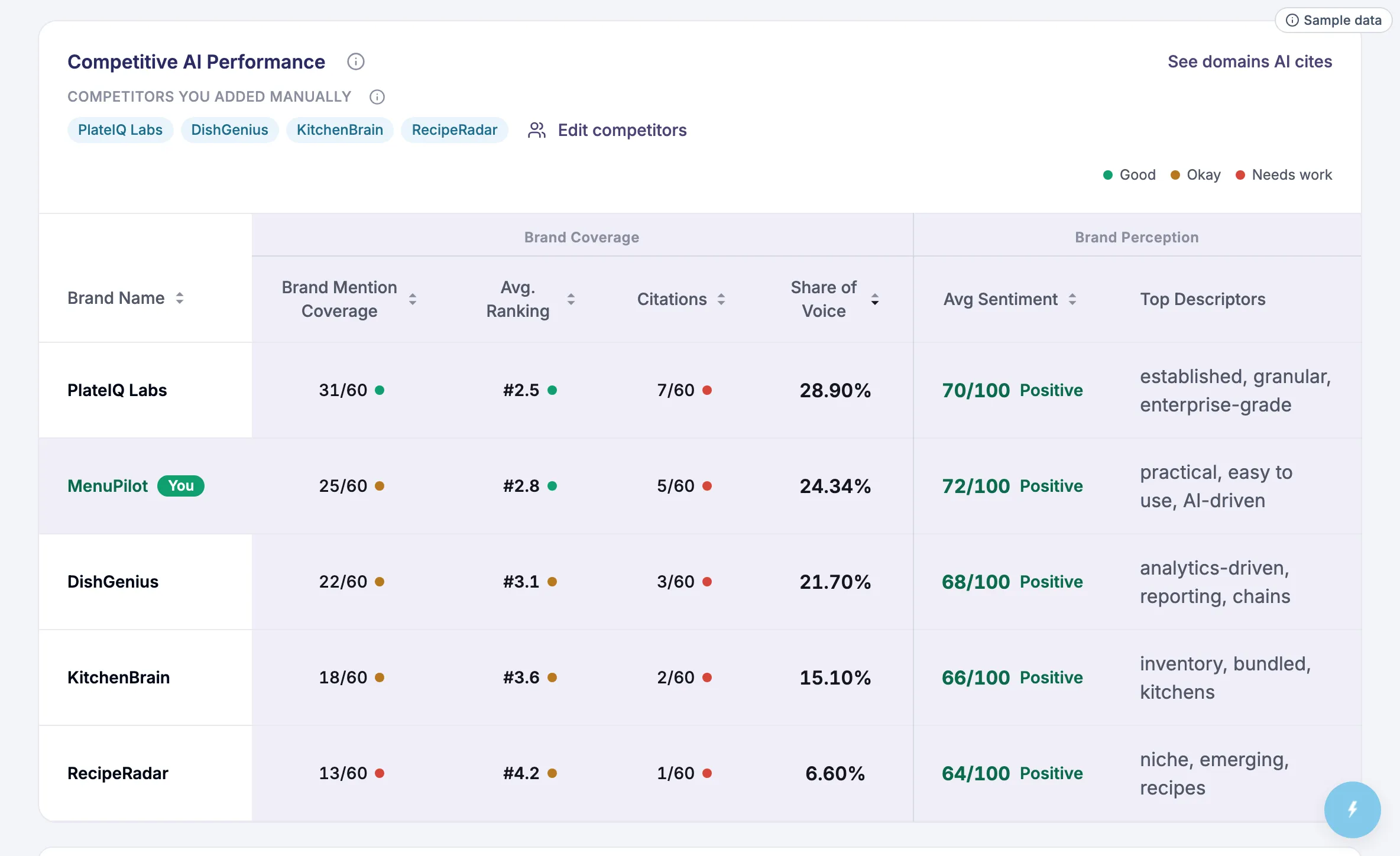Sort by Share of Voice arrows

tap(874, 299)
